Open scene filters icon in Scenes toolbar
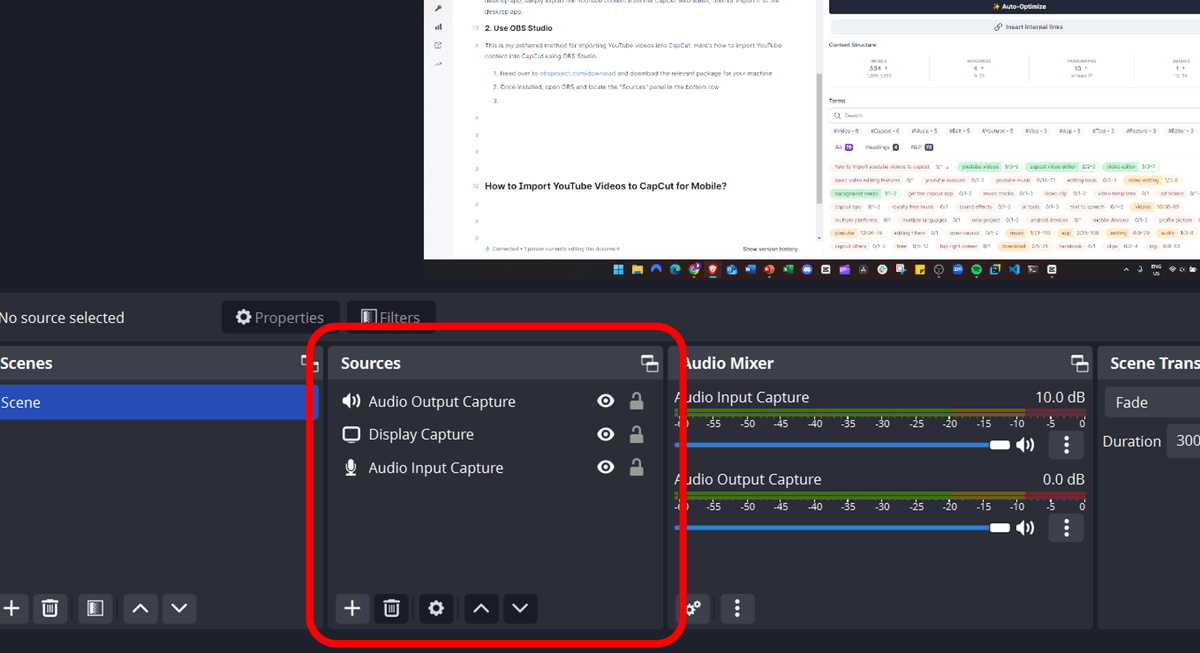Viewport: 1200px width, 653px height. (95, 607)
